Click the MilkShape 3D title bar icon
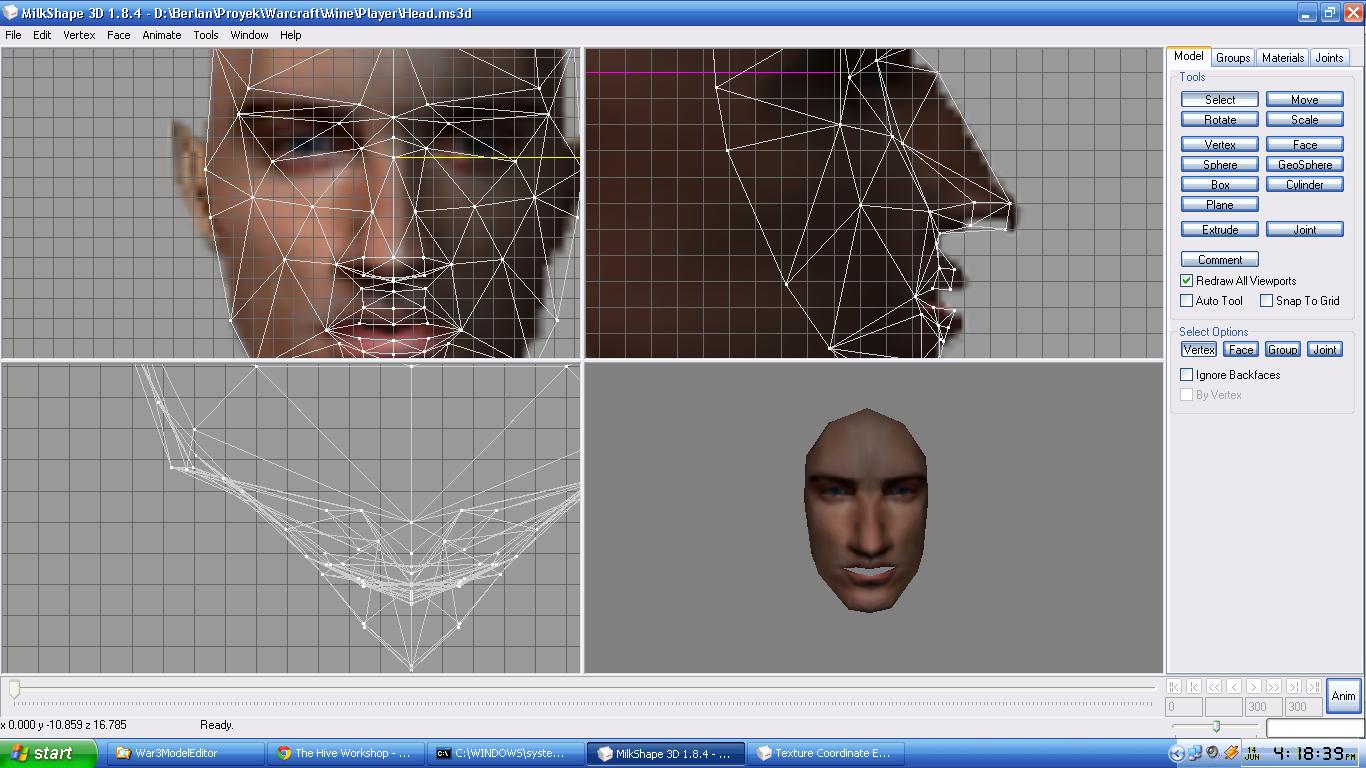1366x768 pixels. tap(10, 13)
